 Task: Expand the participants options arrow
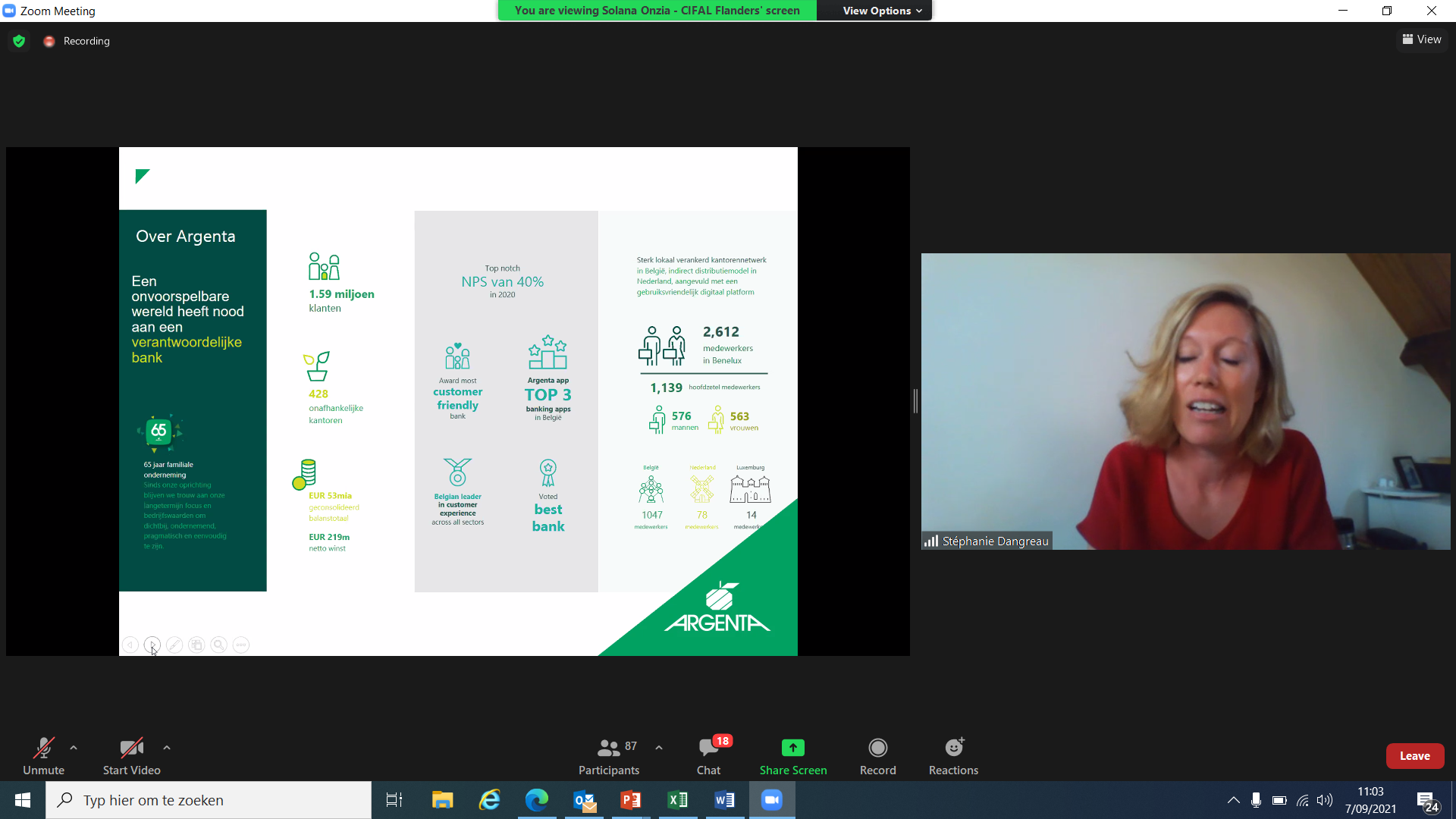659,748
